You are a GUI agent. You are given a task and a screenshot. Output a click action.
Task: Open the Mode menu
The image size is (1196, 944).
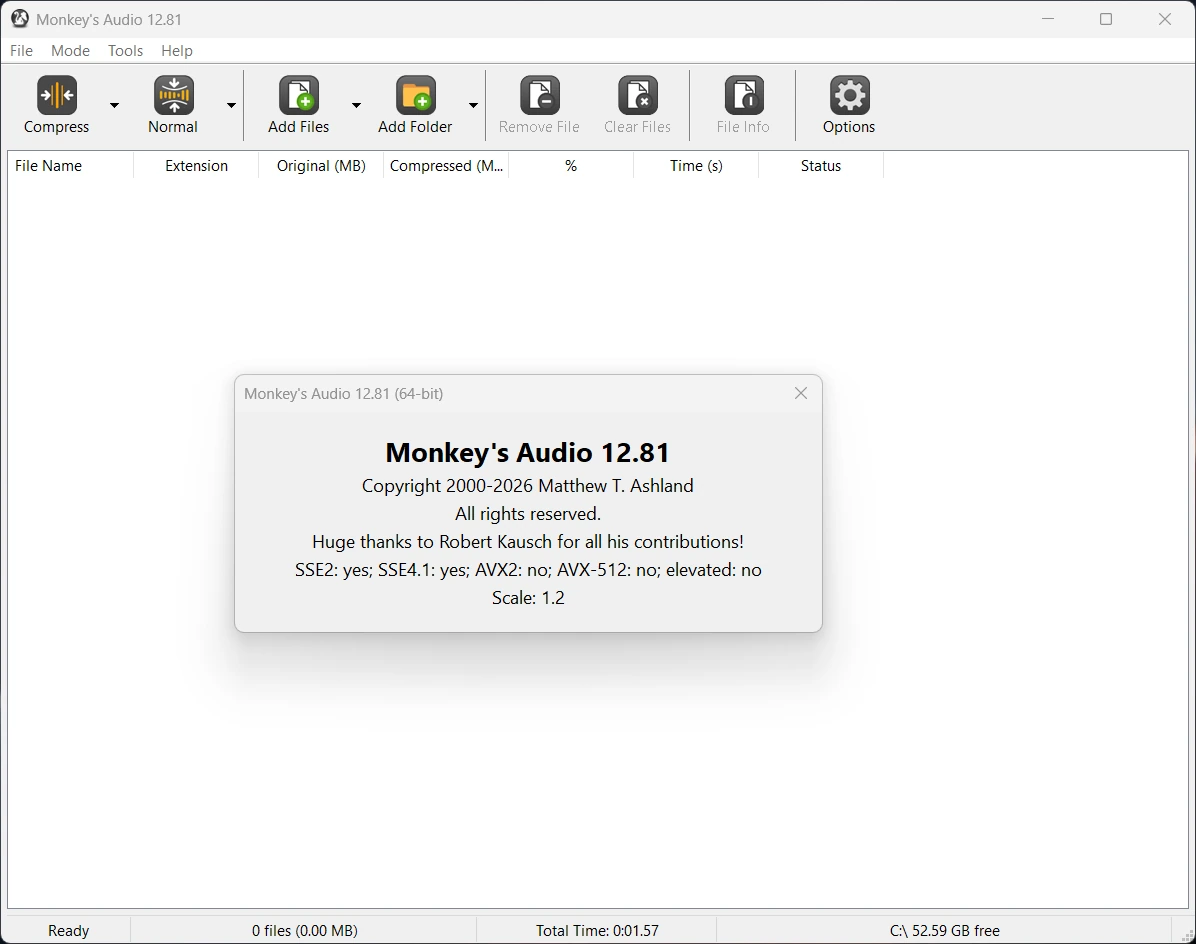(70, 50)
